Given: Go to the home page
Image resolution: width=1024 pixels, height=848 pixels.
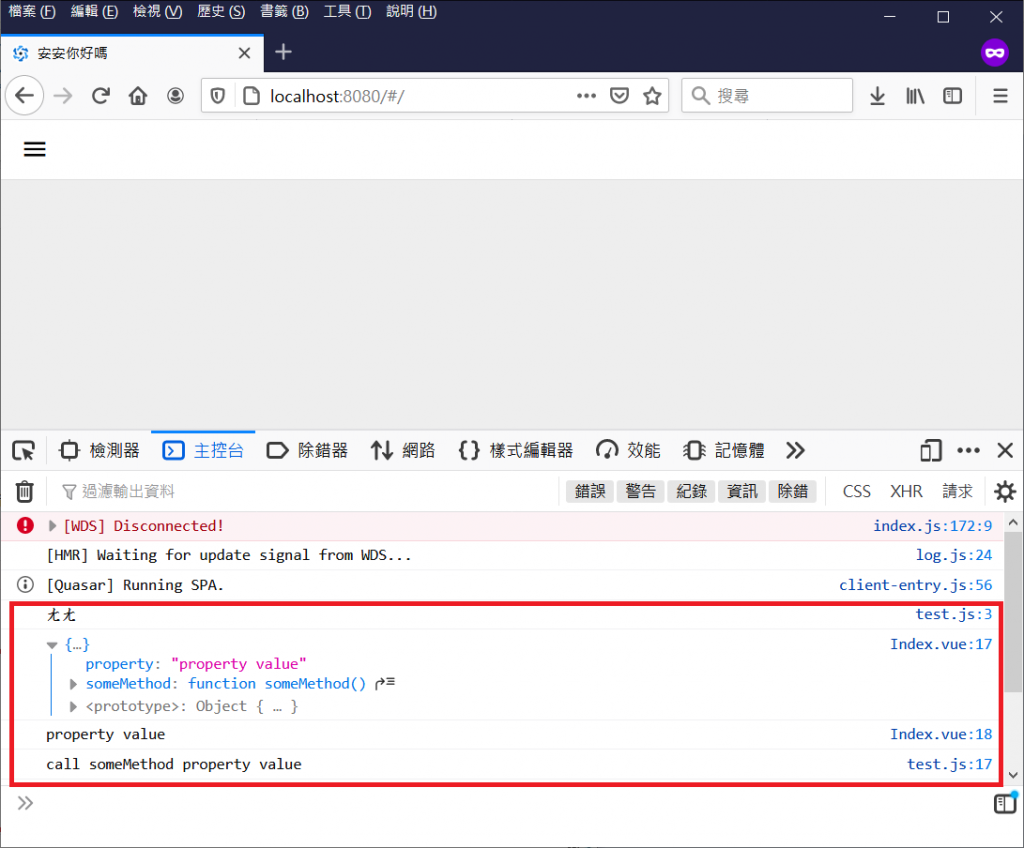Looking at the screenshot, I should tap(138, 96).
